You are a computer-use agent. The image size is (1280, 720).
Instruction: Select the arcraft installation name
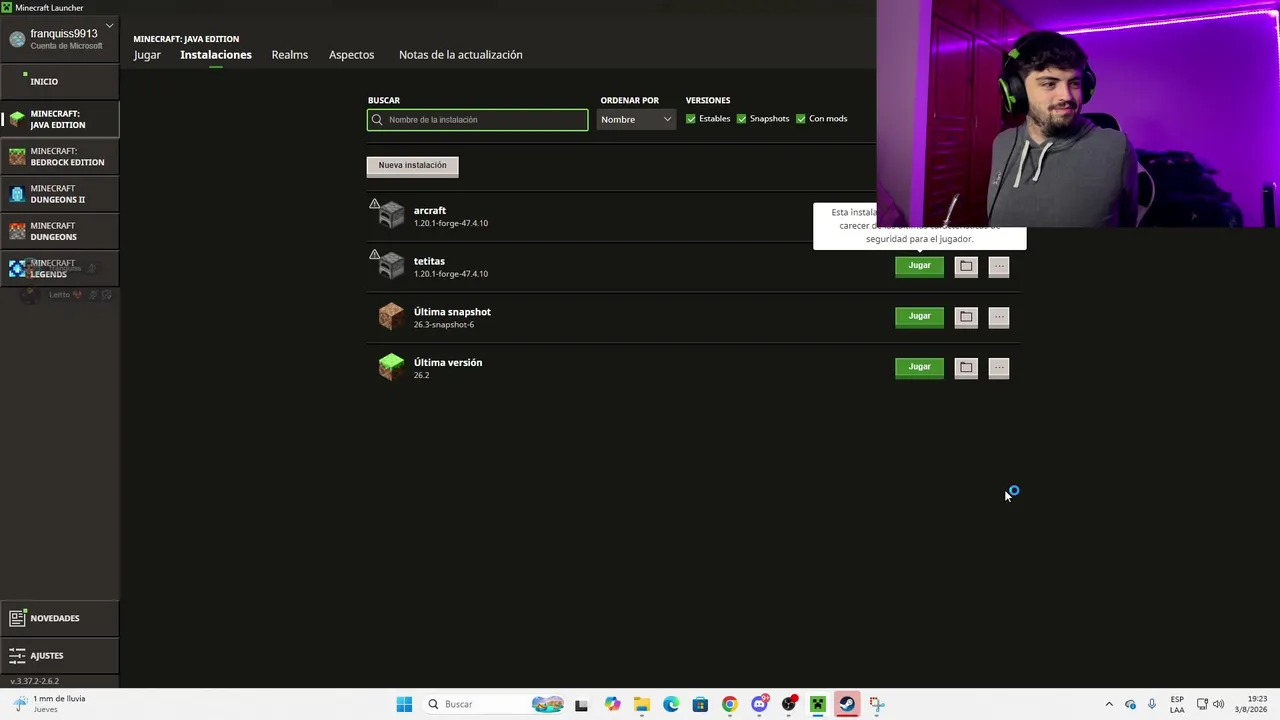point(430,211)
